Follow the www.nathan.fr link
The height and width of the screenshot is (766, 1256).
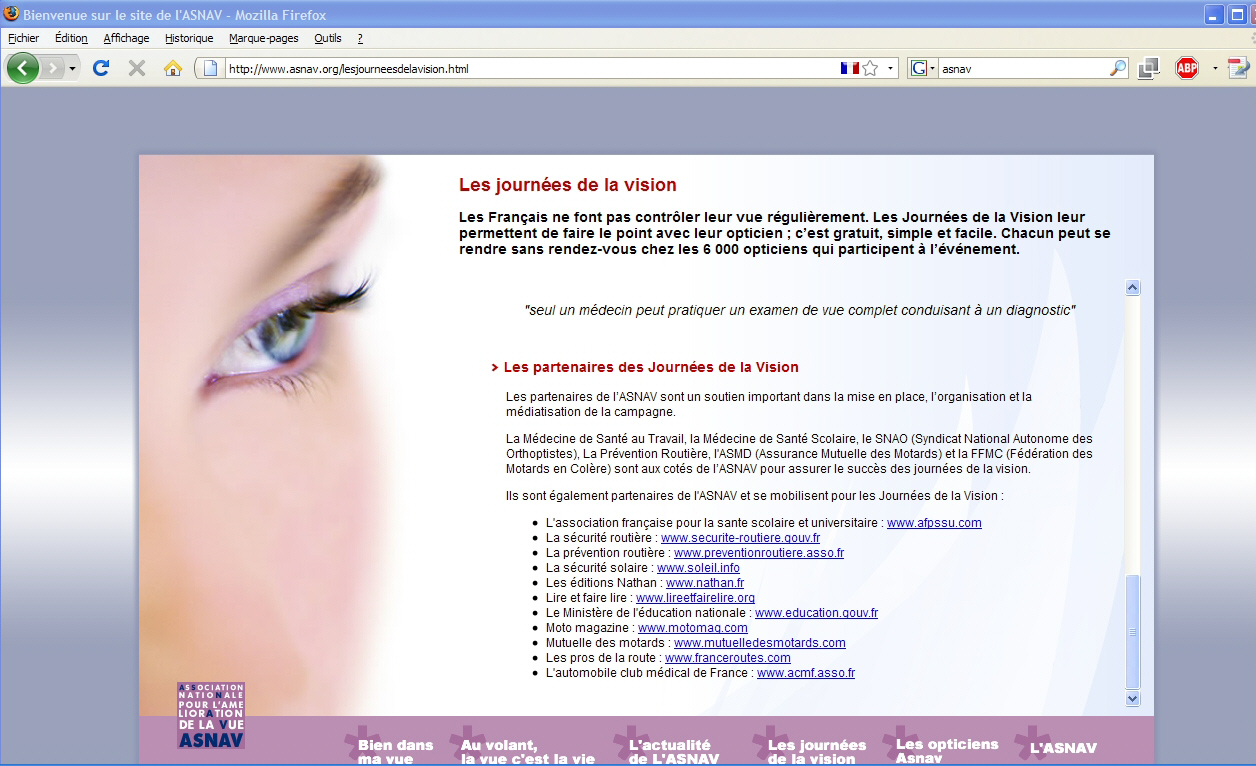[705, 583]
